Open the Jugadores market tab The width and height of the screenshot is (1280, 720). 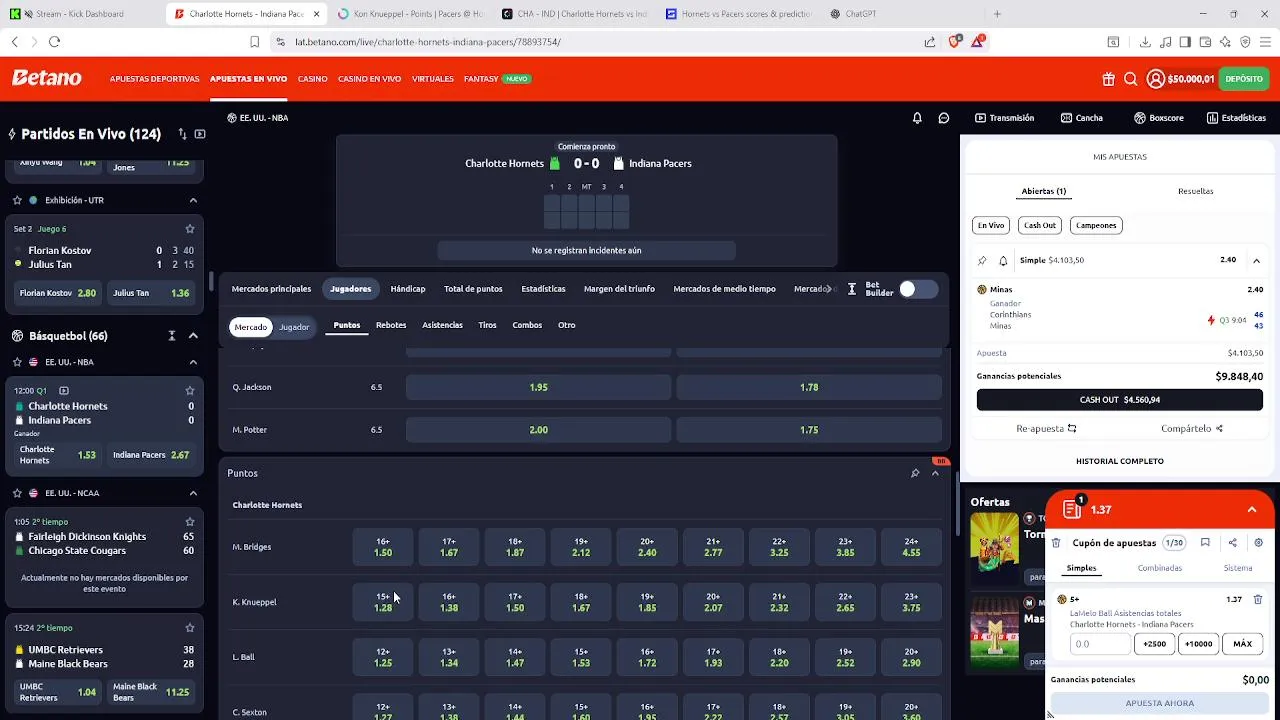click(x=351, y=289)
